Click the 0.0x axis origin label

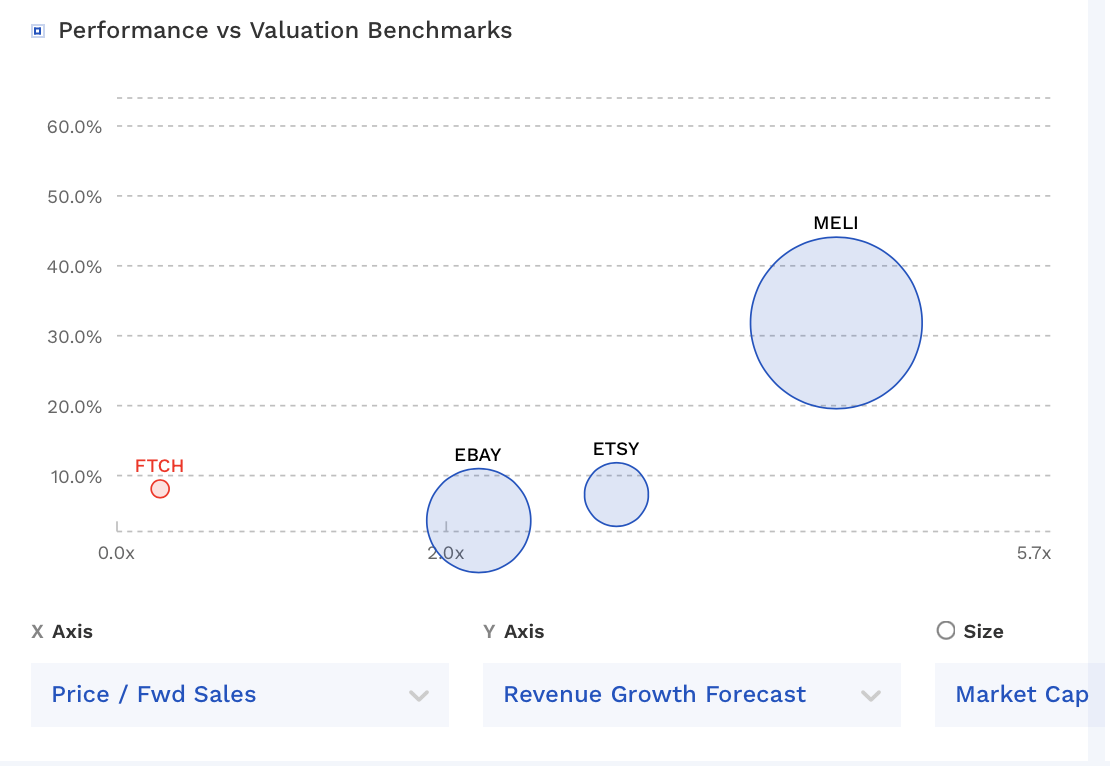pos(117,552)
